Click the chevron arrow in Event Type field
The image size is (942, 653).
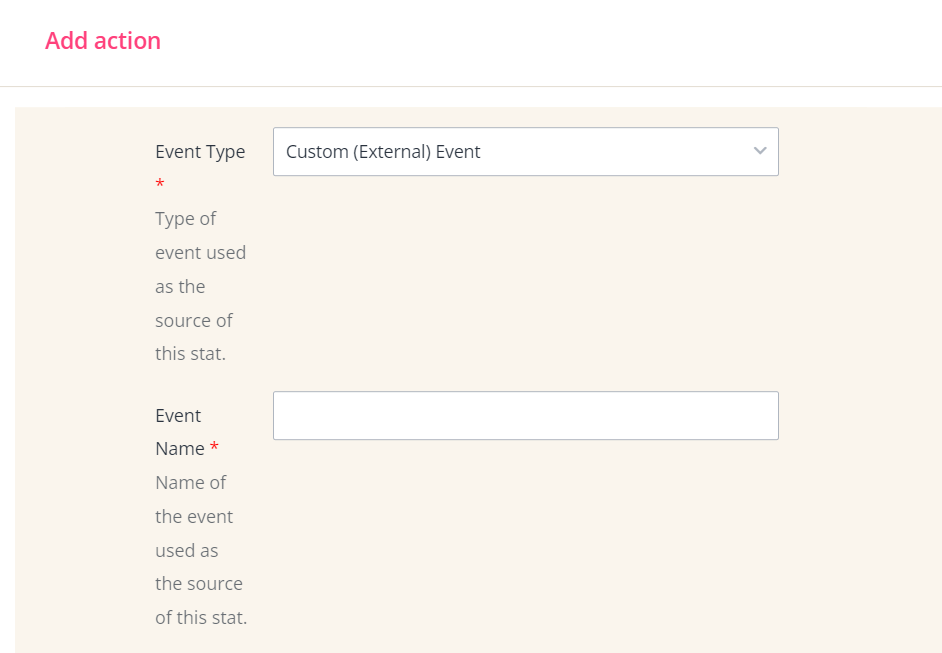[760, 151]
